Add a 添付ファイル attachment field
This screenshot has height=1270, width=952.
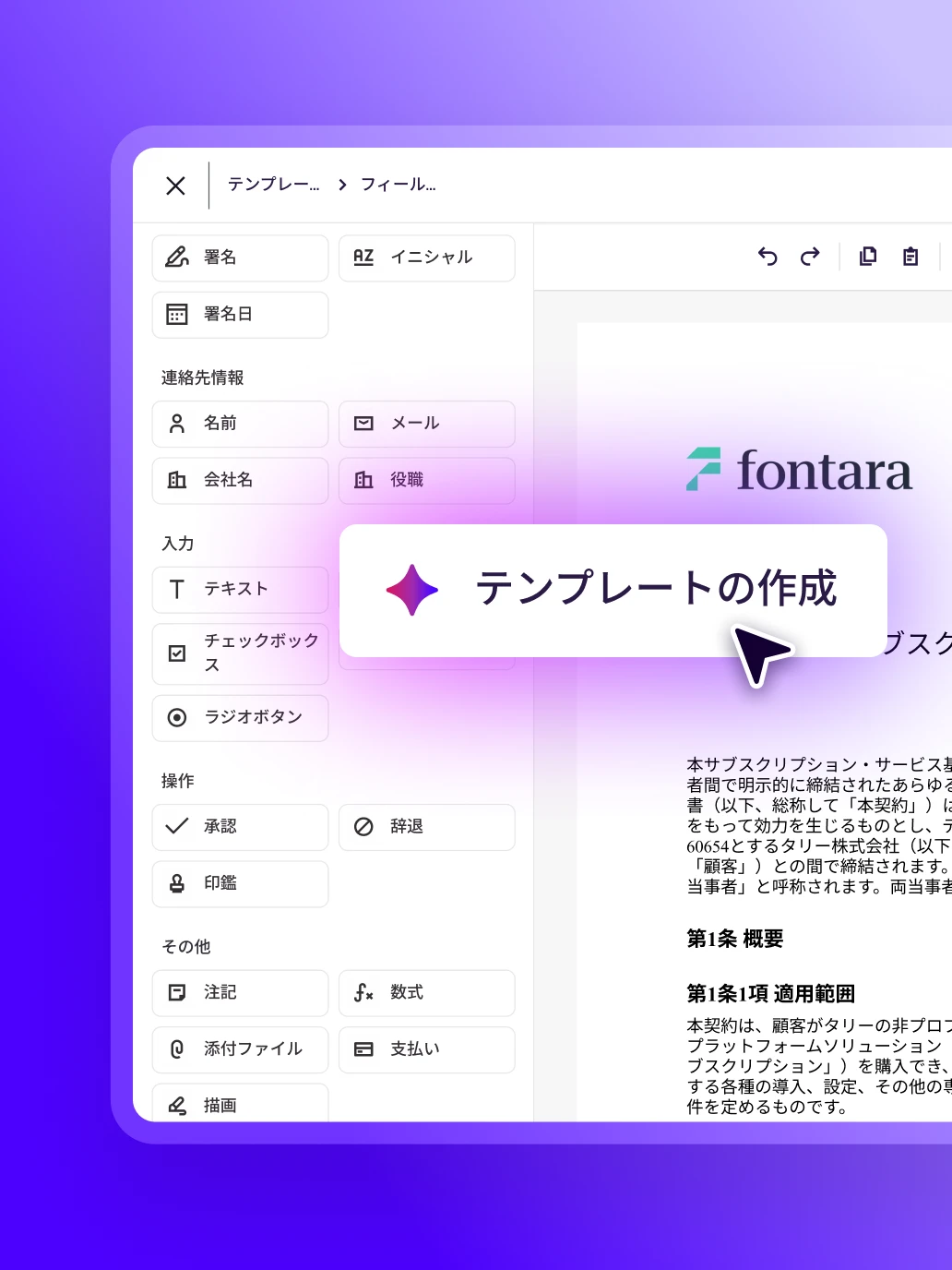click(x=240, y=1049)
